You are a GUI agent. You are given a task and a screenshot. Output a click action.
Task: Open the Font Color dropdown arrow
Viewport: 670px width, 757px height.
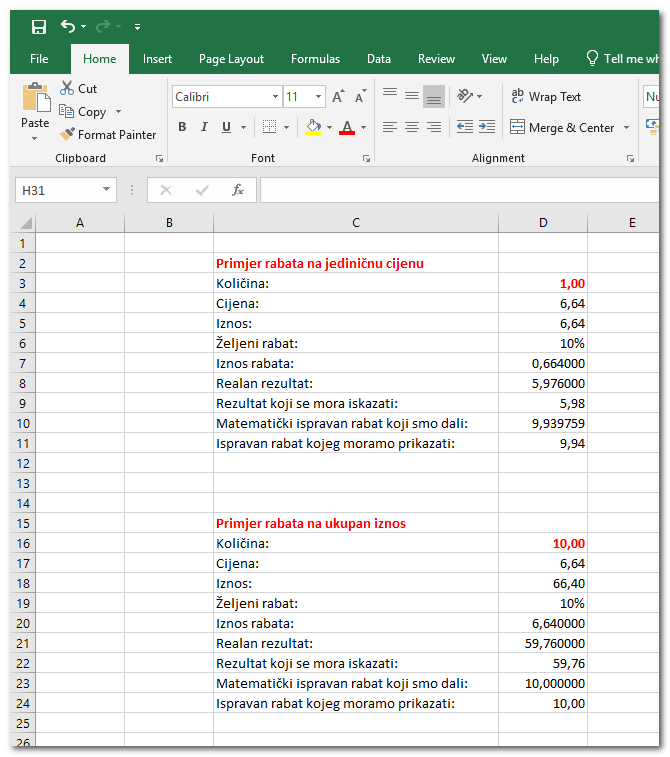click(363, 127)
